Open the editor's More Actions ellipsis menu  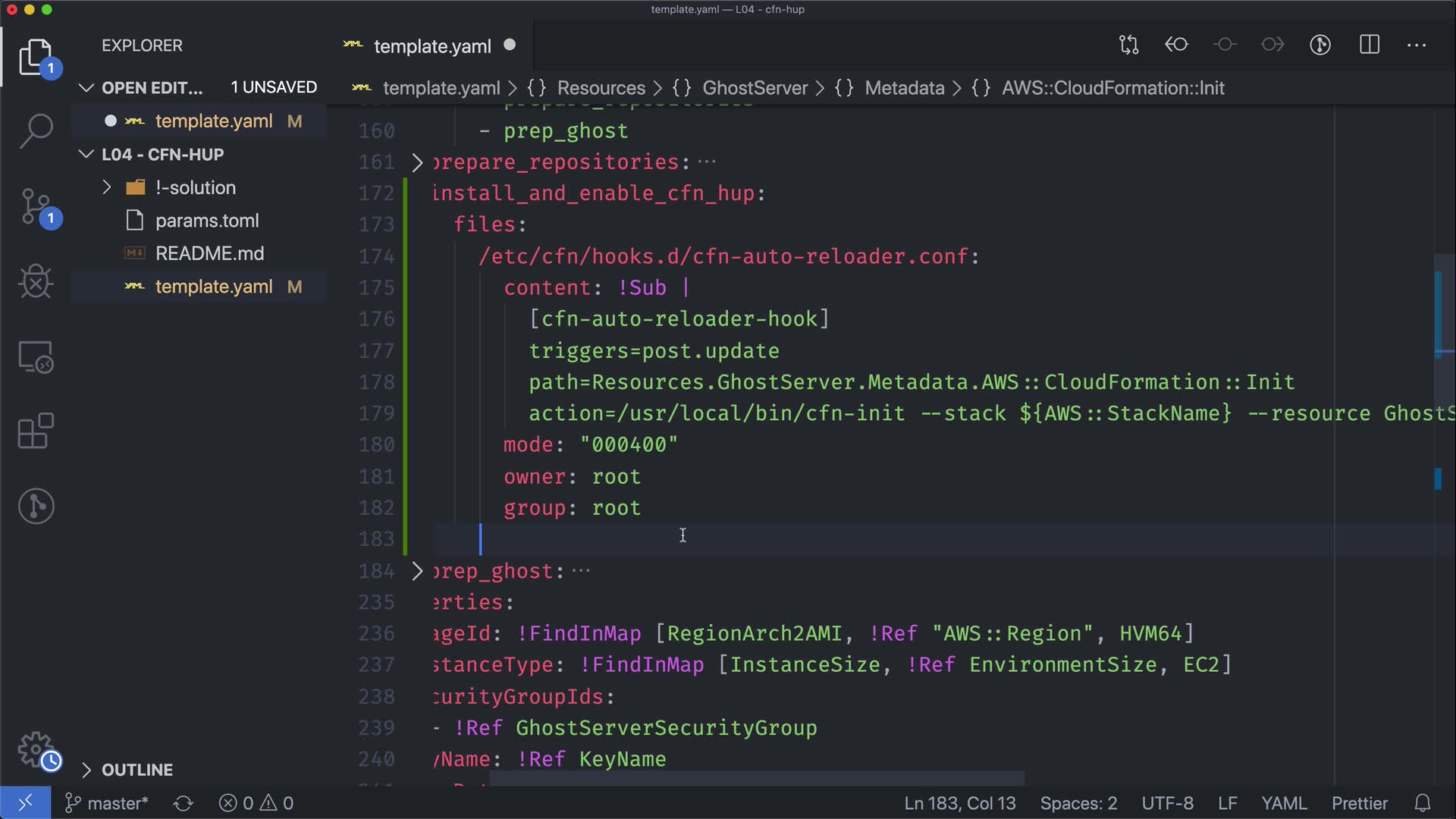[x=1417, y=45]
